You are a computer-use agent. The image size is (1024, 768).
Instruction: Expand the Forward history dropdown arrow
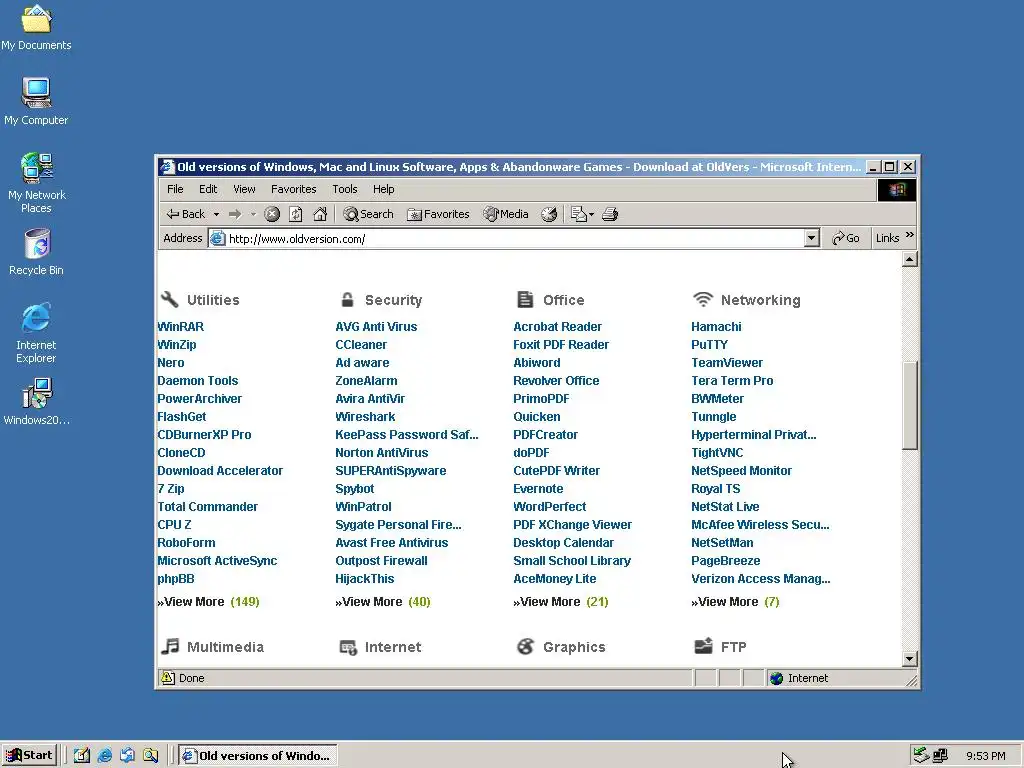coord(253,214)
